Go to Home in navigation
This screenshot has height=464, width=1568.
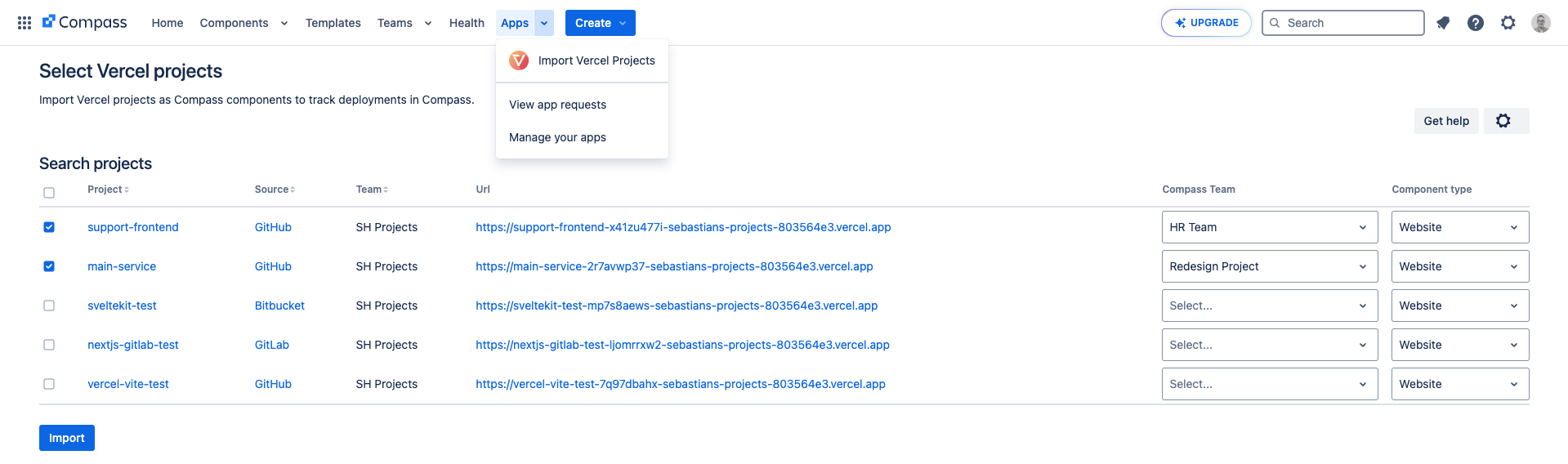click(168, 23)
